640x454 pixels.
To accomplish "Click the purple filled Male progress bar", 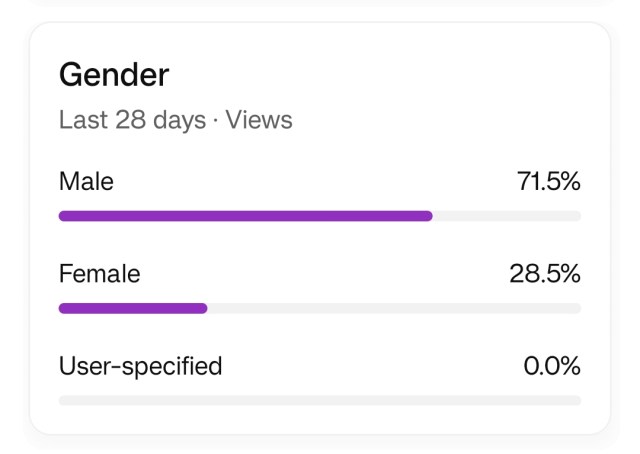I will (x=245, y=215).
